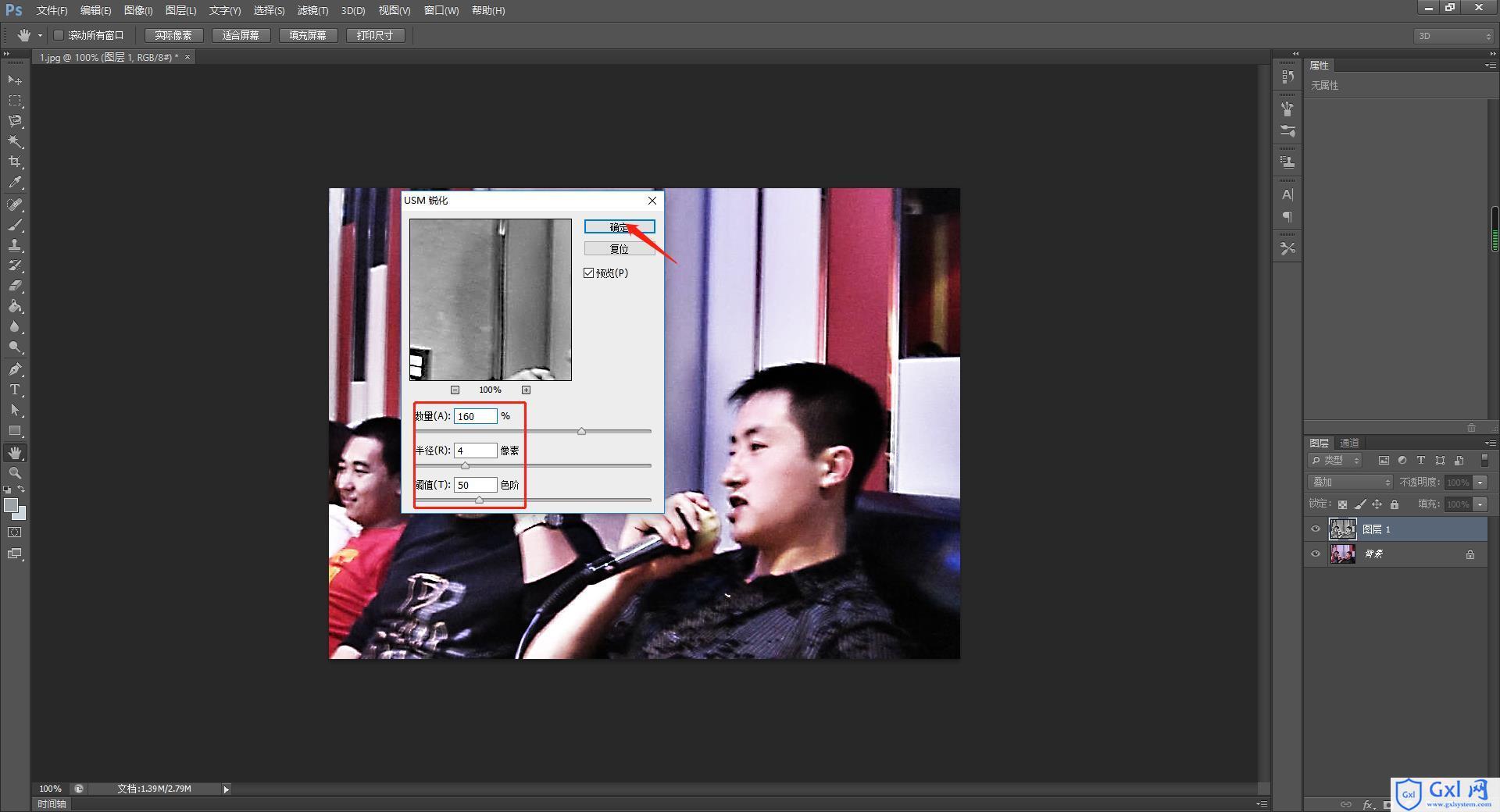Select the Clone Stamp tool

15,245
